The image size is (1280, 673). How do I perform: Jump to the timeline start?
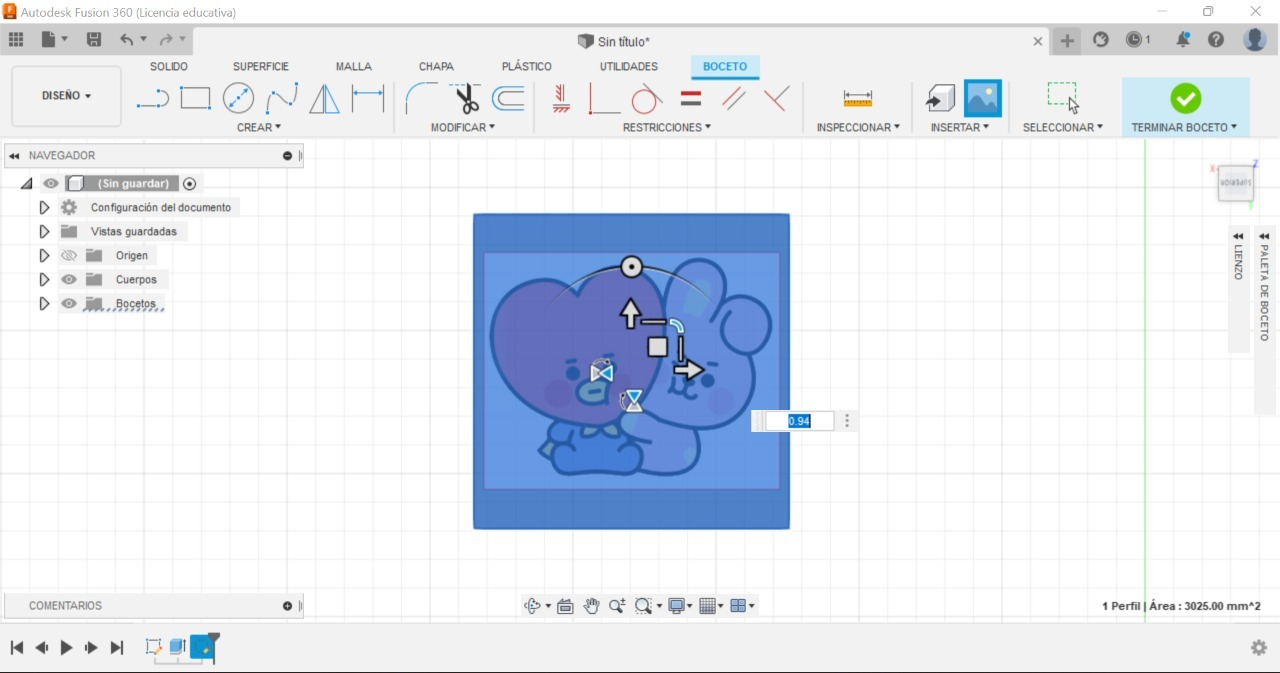click(17, 648)
